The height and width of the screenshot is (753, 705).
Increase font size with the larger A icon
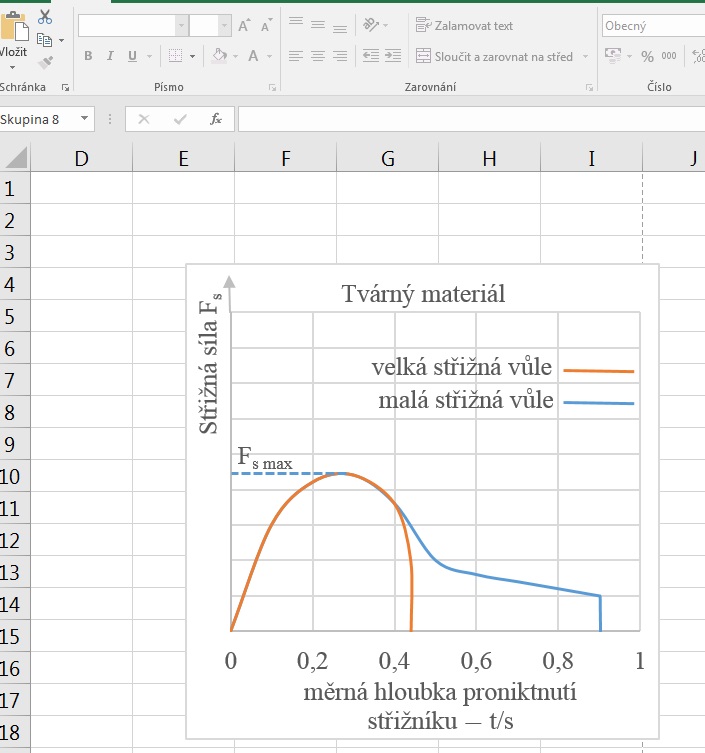click(243, 26)
